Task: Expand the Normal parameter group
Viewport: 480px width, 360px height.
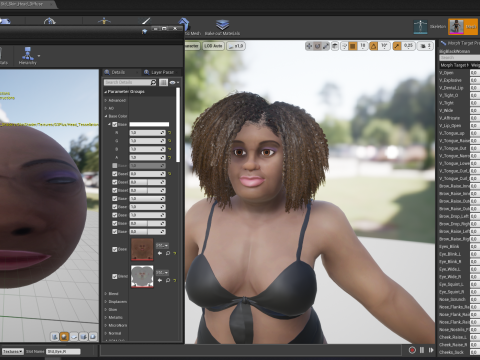Action: tap(106, 333)
